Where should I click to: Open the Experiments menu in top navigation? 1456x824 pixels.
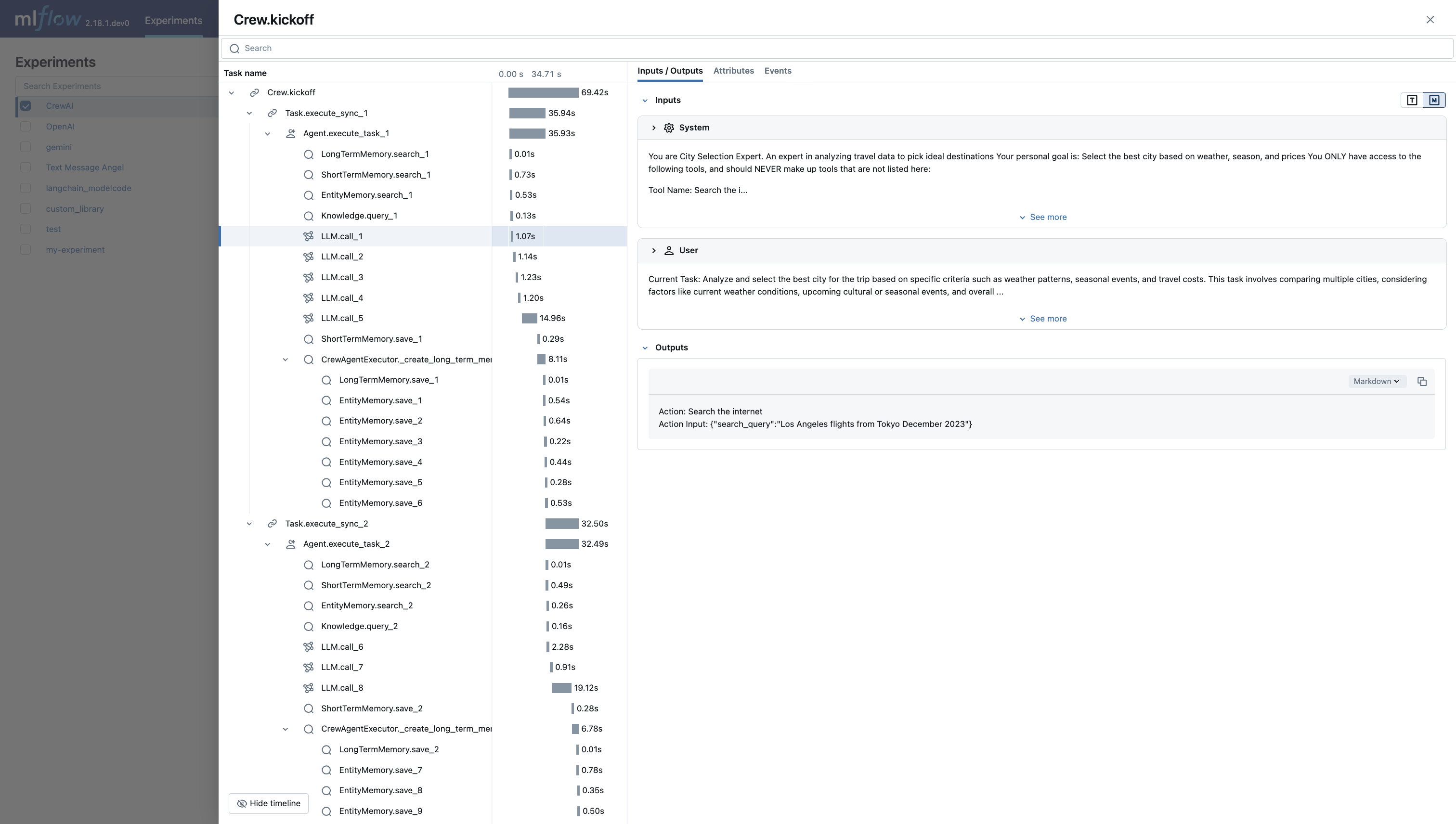(x=173, y=20)
